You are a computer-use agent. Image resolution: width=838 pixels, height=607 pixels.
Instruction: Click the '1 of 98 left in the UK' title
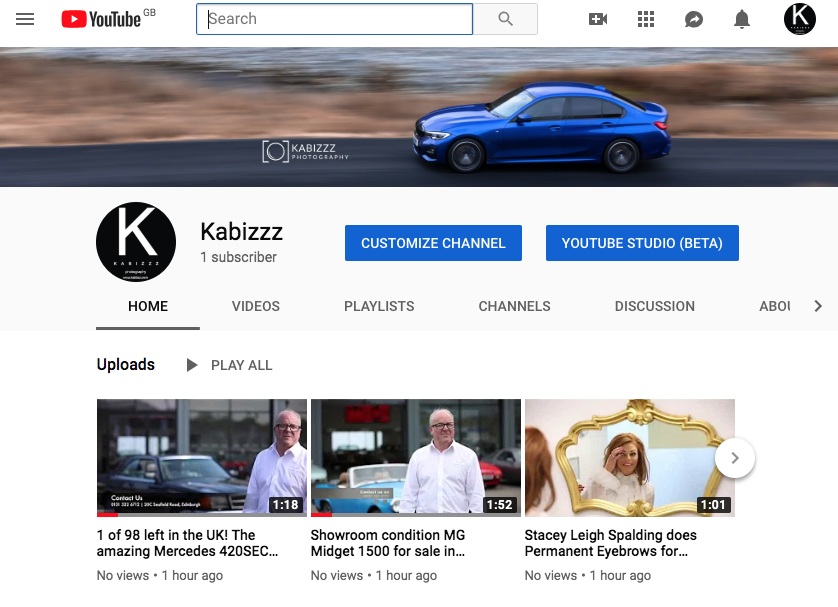pos(188,543)
